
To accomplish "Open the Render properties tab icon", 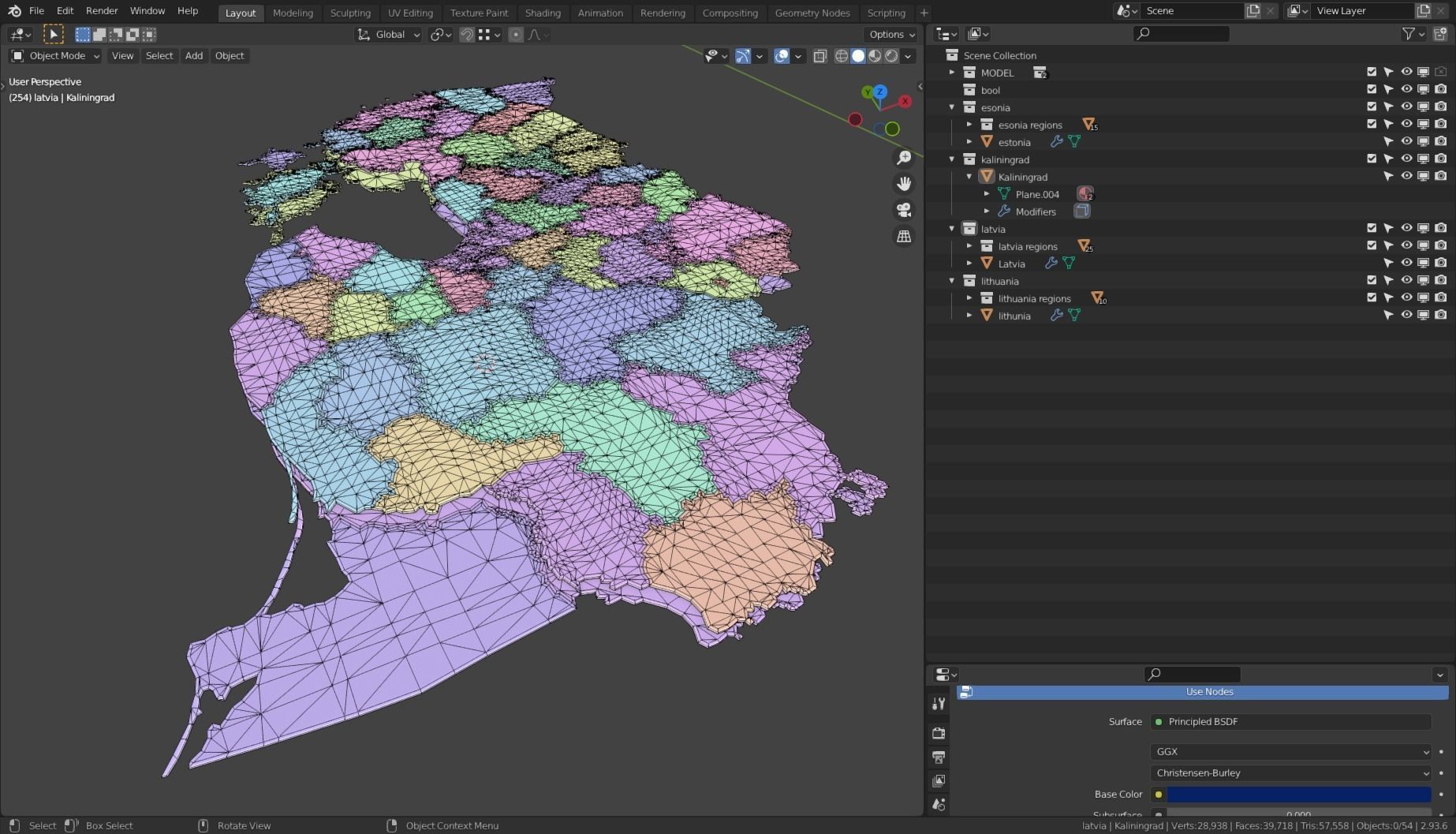I will tap(939, 733).
